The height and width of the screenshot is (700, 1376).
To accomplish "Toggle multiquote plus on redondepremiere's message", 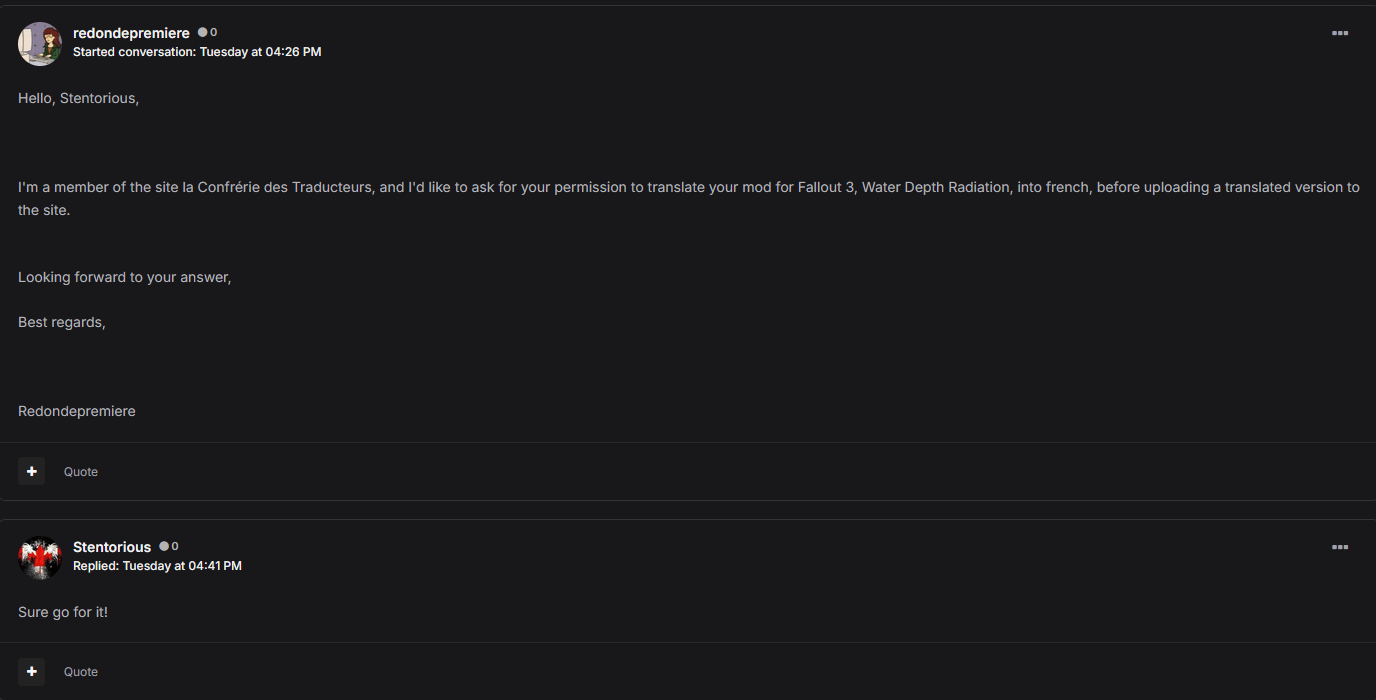I will tap(32, 471).
